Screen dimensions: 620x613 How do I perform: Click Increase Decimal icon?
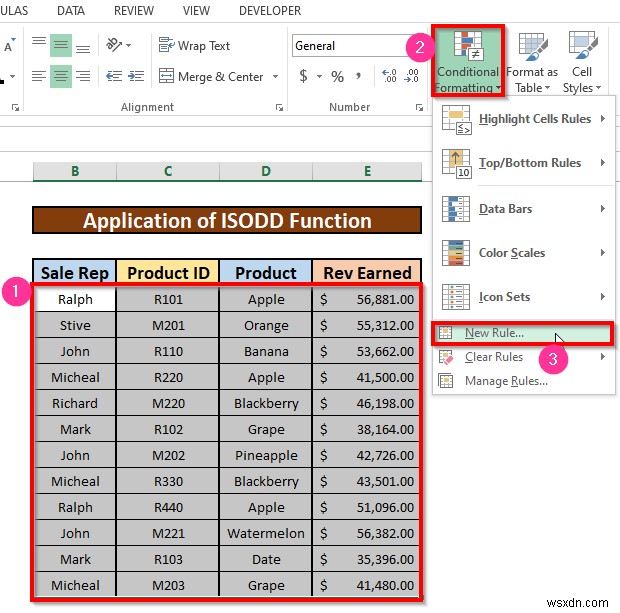tap(389, 75)
